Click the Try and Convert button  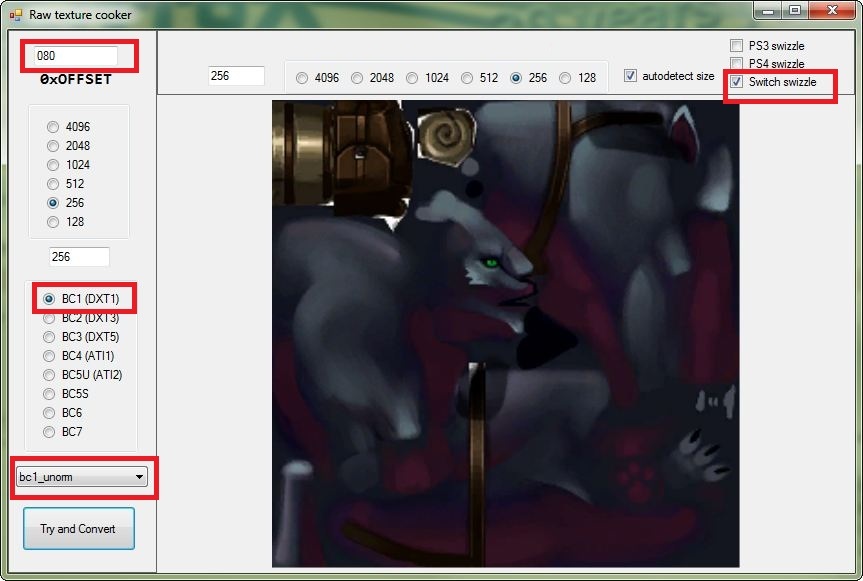pos(79,529)
